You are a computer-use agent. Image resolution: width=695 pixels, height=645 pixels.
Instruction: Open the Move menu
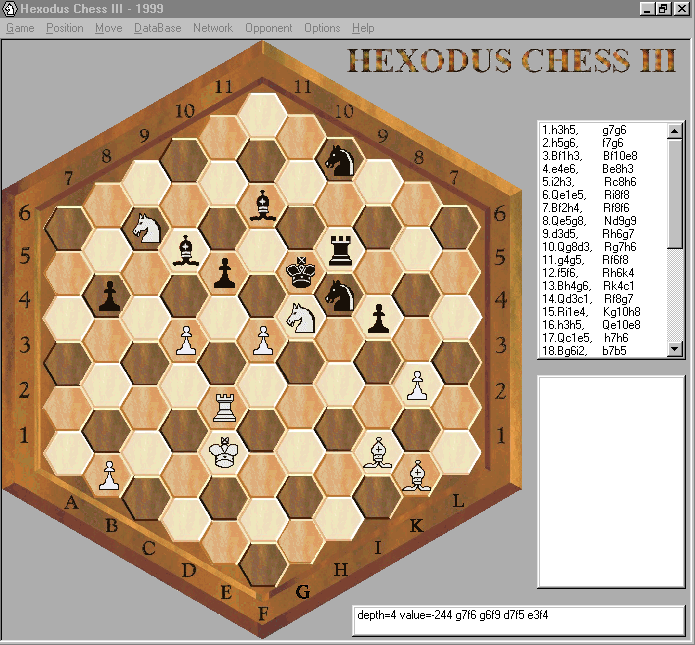pos(109,28)
